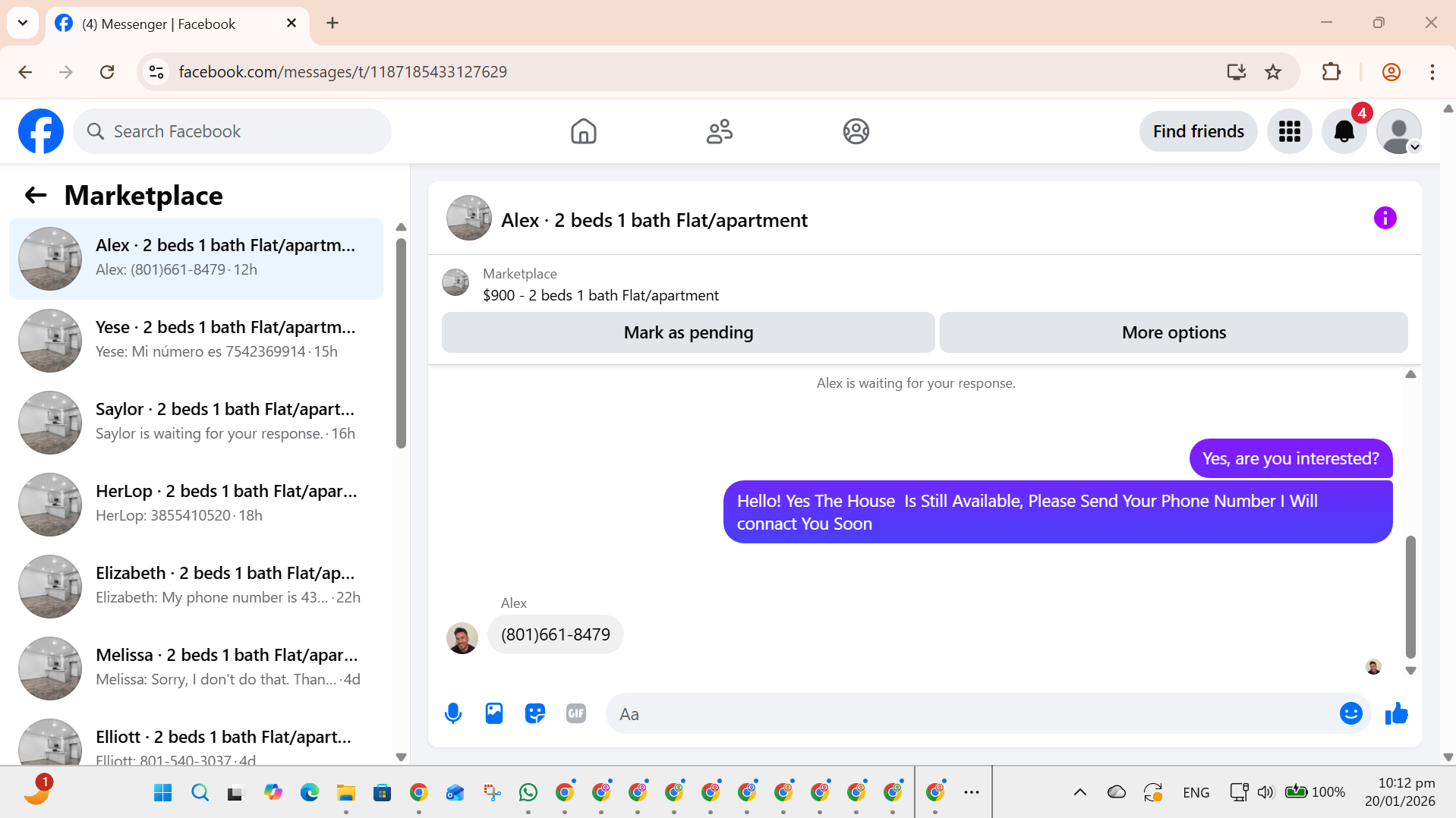Open conversation information icon for Alex
The width and height of the screenshot is (1456, 818).
coord(1385,219)
